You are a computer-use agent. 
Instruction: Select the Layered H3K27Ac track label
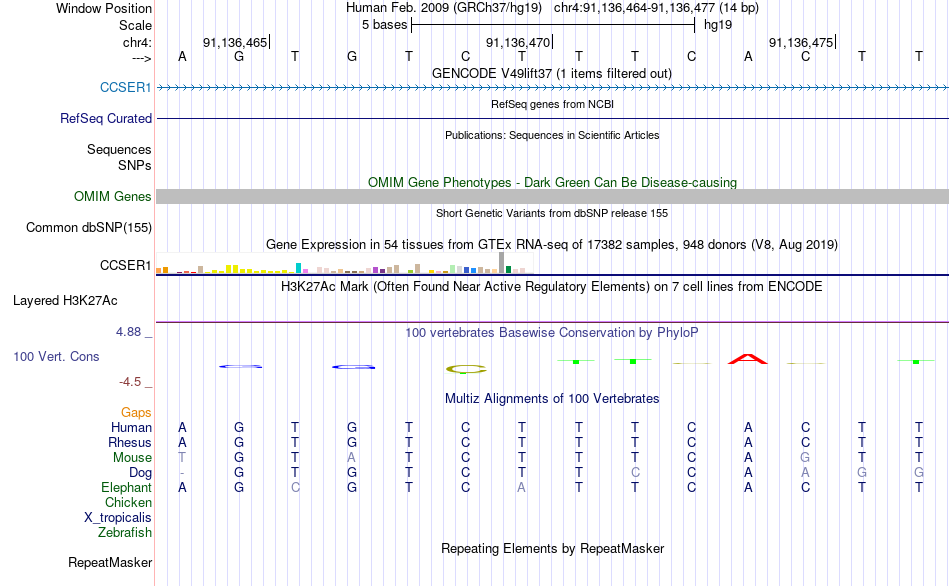pos(65,300)
